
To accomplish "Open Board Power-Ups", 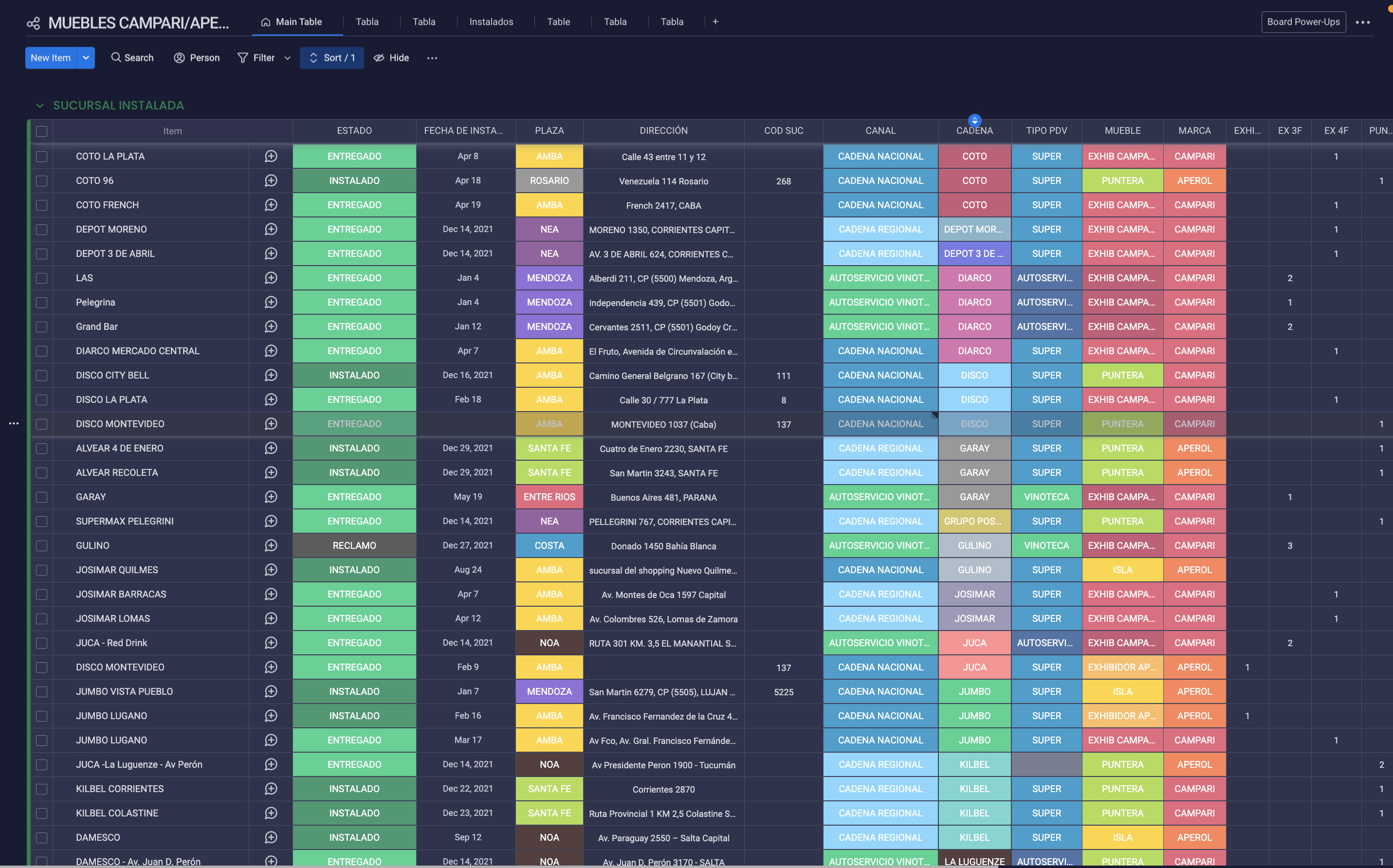I will [1303, 22].
